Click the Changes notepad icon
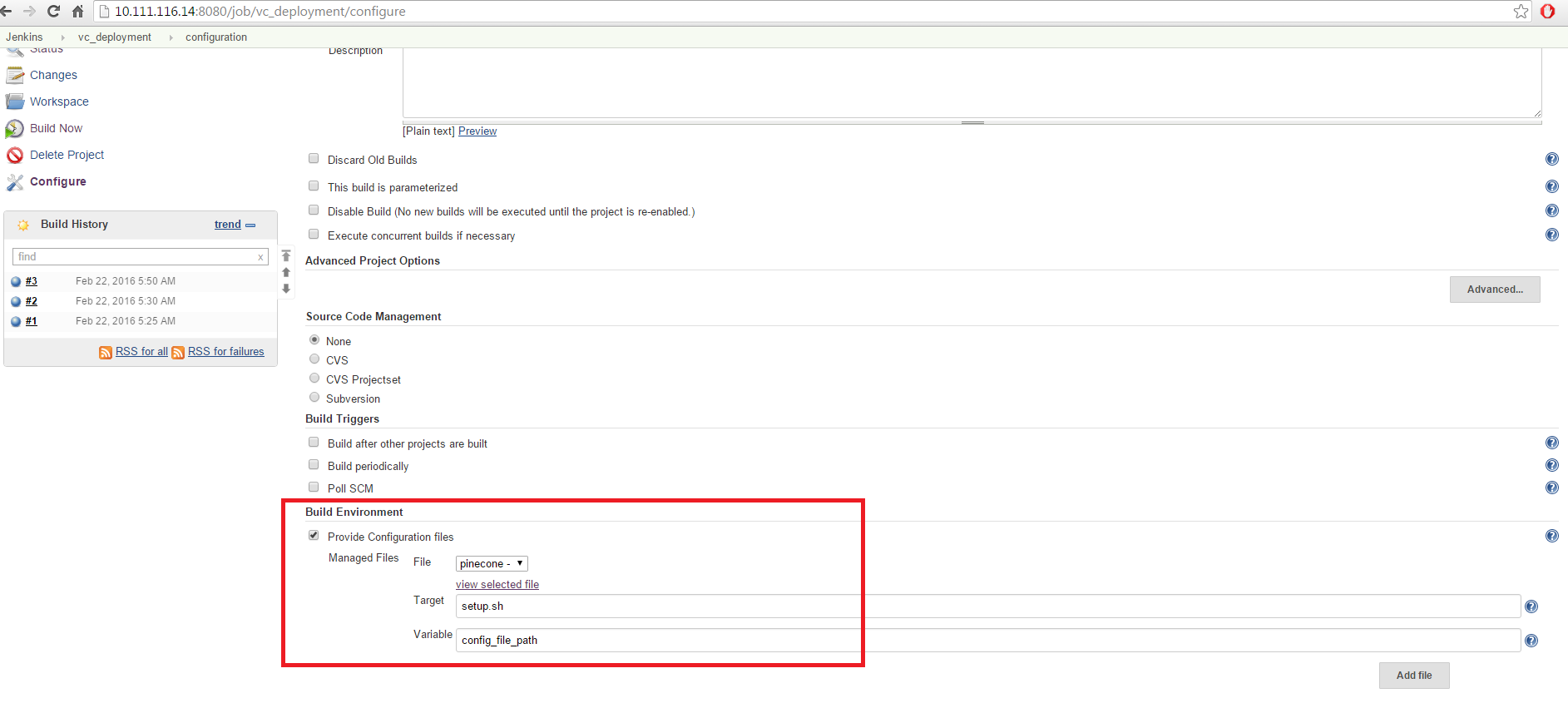 coord(15,75)
